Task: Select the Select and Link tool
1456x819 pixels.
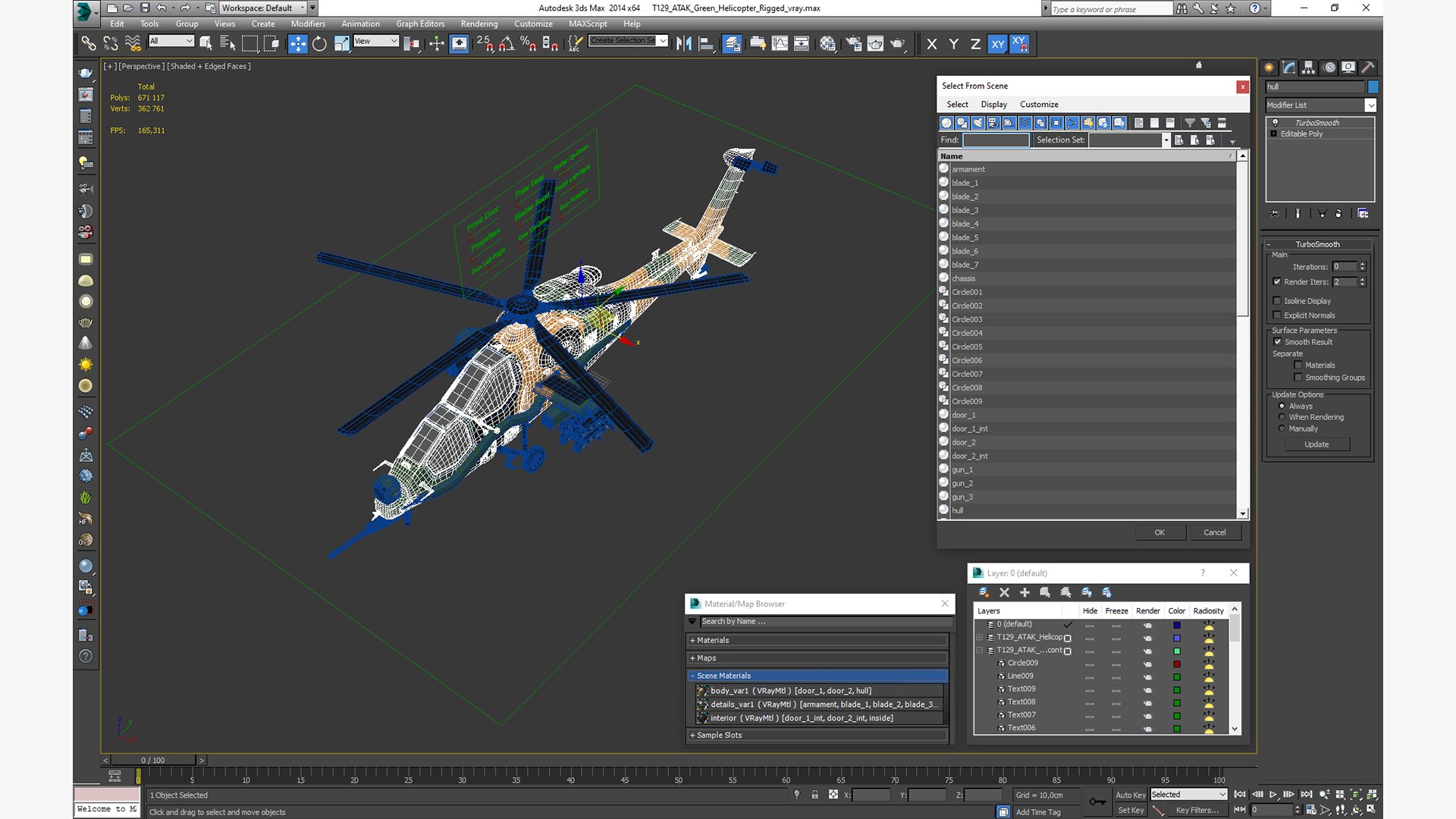Action: [89, 43]
